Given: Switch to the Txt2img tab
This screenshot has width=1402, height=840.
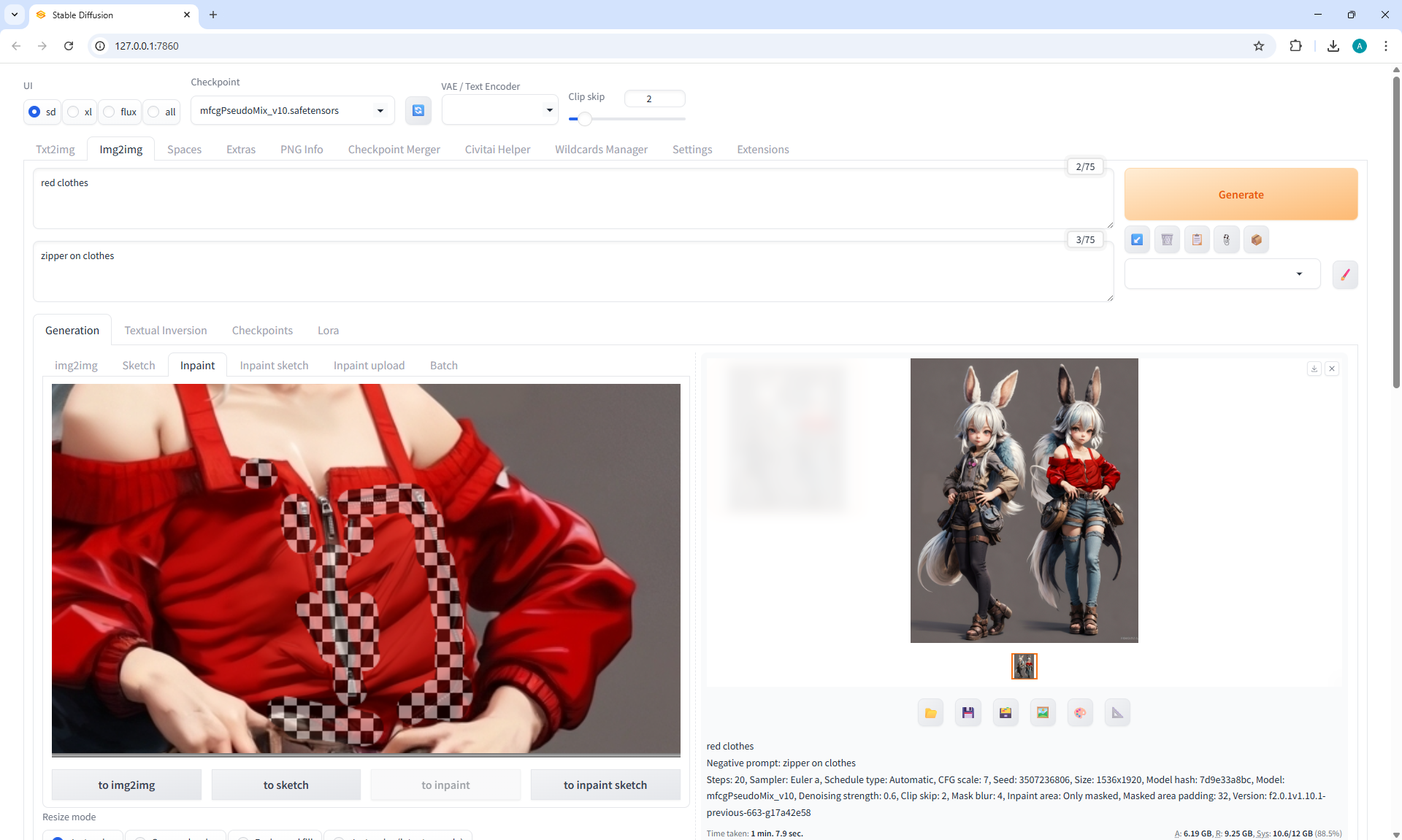Looking at the screenshot, I should (55, 149).
